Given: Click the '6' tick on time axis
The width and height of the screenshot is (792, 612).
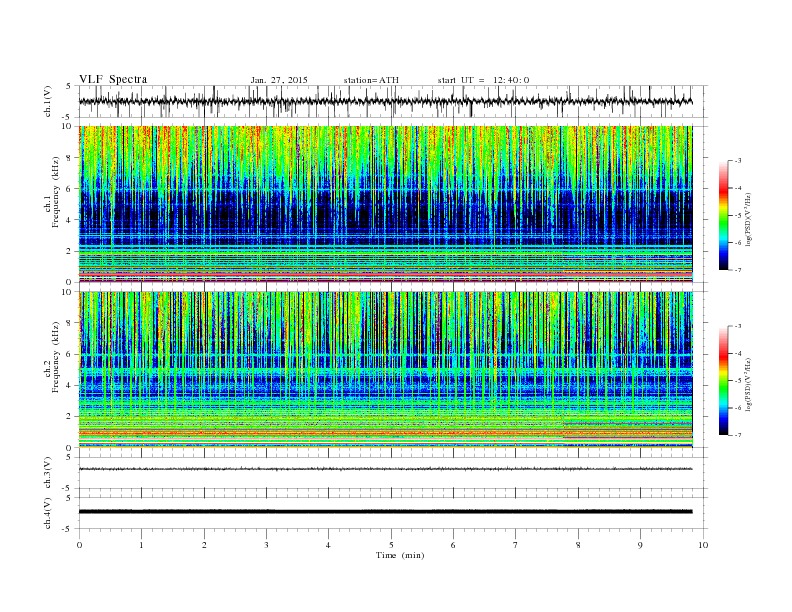Looking at the screenshot, I should [453, 545].
